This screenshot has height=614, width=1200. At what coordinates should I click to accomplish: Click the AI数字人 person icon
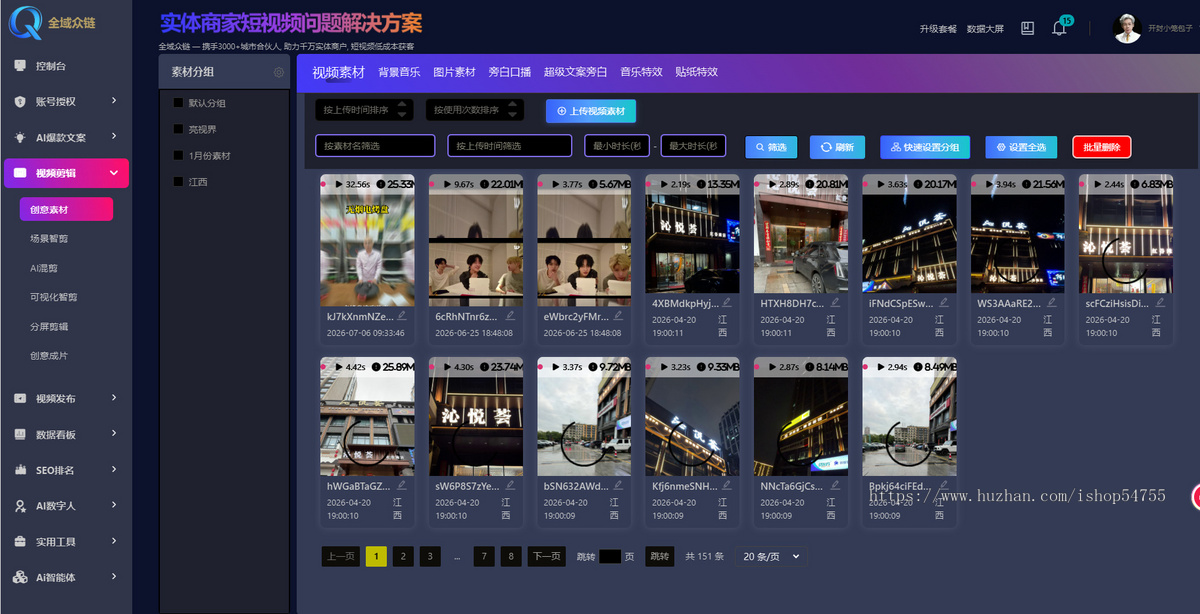[20, 506]
